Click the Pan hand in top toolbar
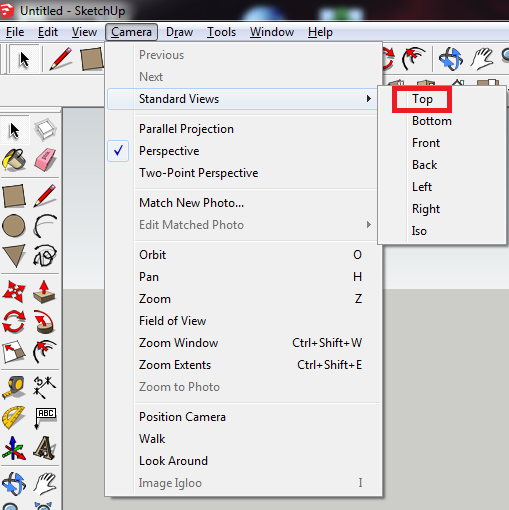 tap(482, 59)
